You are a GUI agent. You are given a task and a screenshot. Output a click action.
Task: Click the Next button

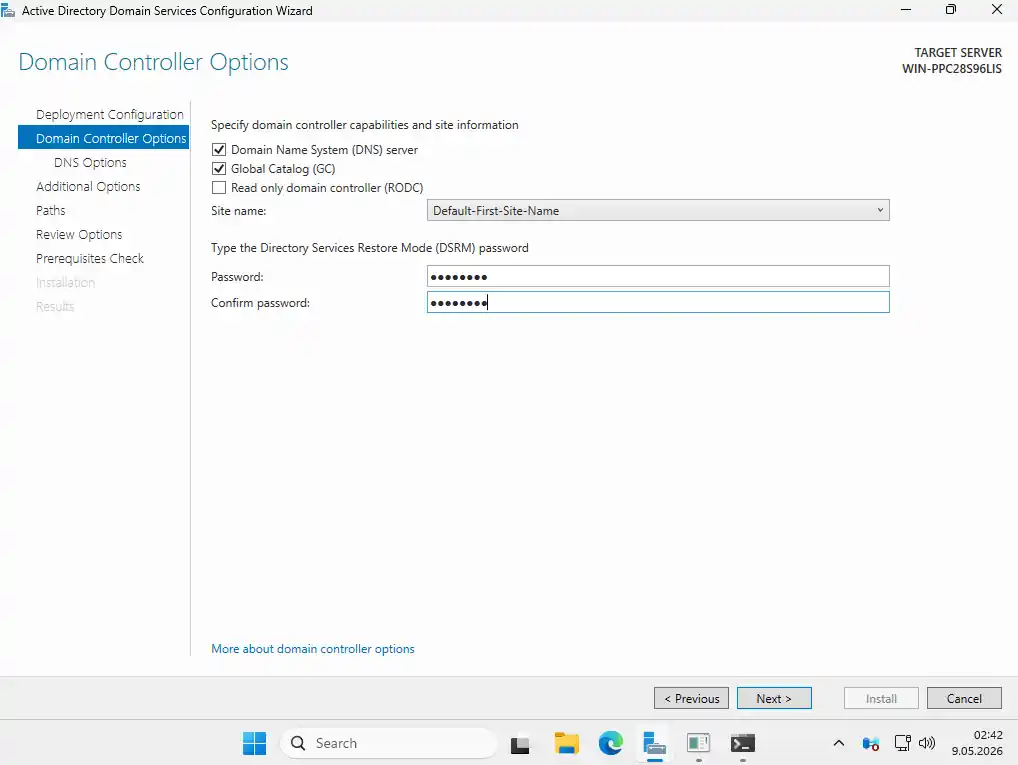click(774, 698)
